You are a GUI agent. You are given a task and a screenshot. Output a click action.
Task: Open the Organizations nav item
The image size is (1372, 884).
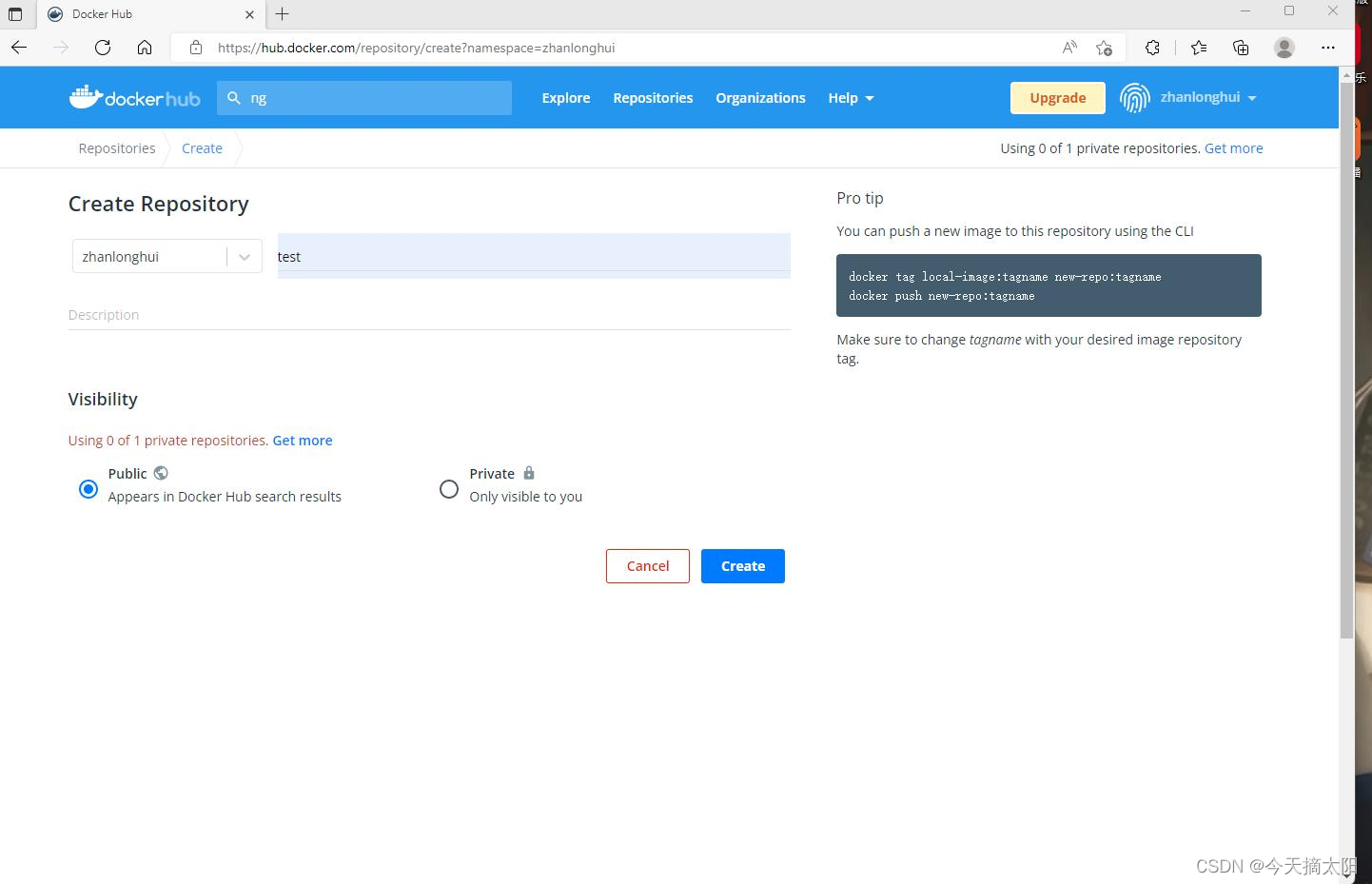(x=760, y=98)
